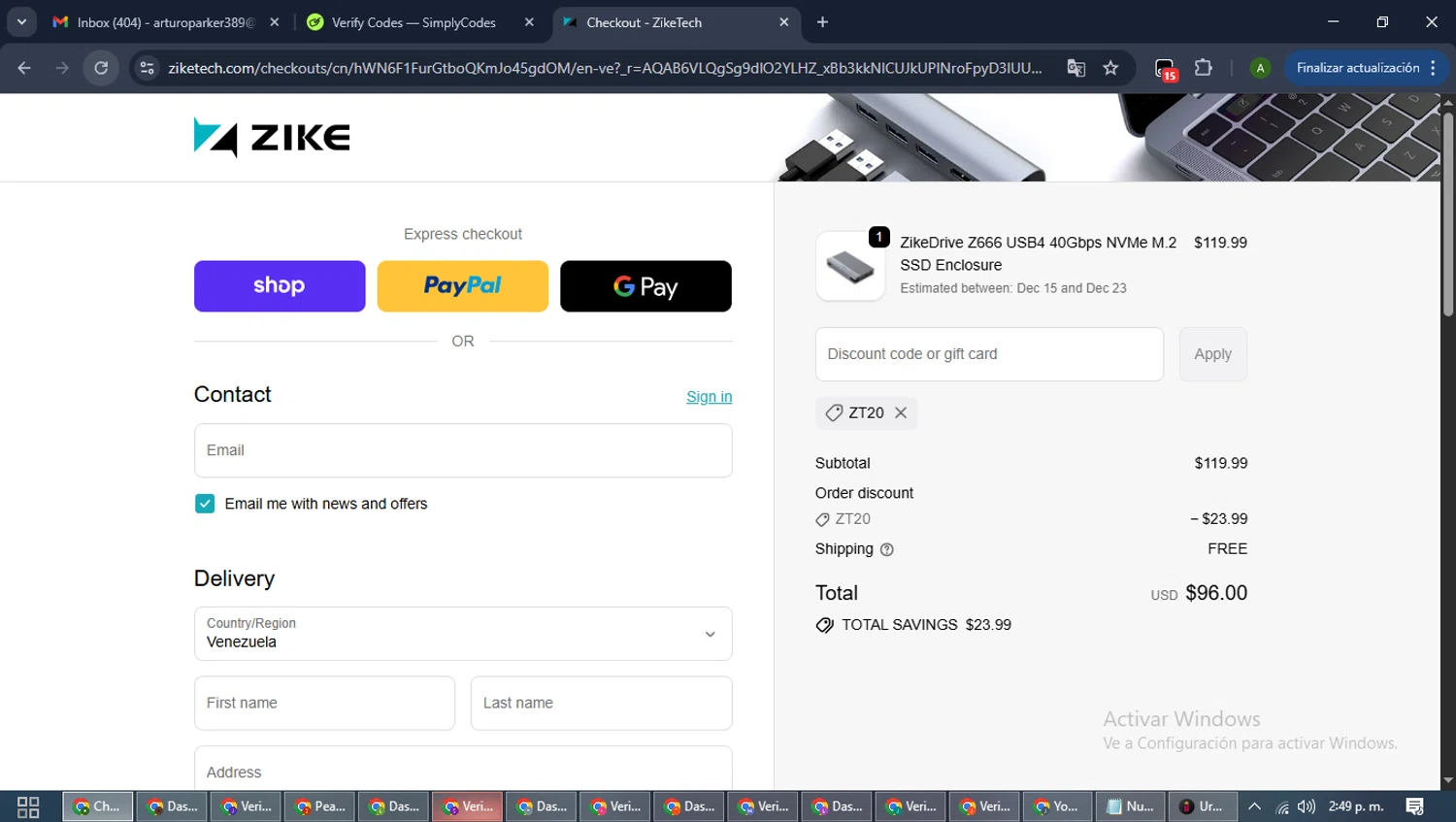This screenshot has height=822, width=1456.
Task: Open the Chrome profile avatar
Action: click(x=1260, y=68)
